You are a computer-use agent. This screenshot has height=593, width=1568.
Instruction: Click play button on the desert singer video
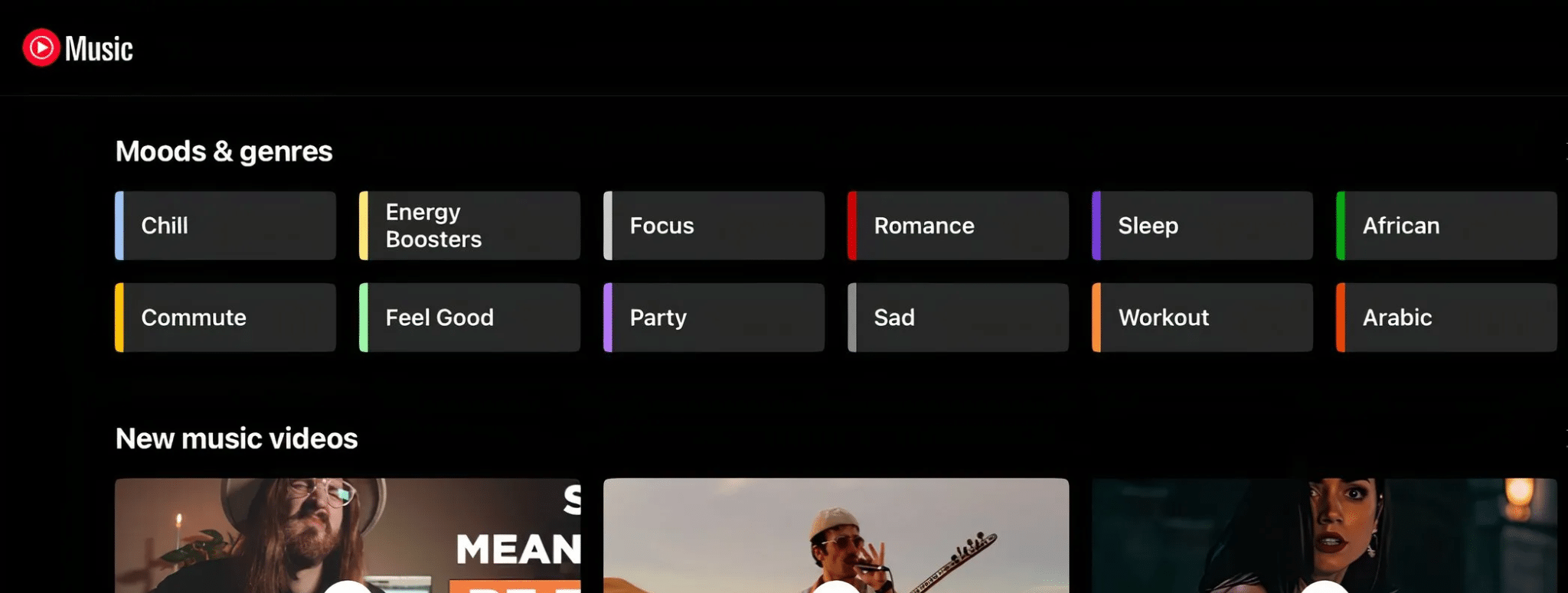[836, 587]
